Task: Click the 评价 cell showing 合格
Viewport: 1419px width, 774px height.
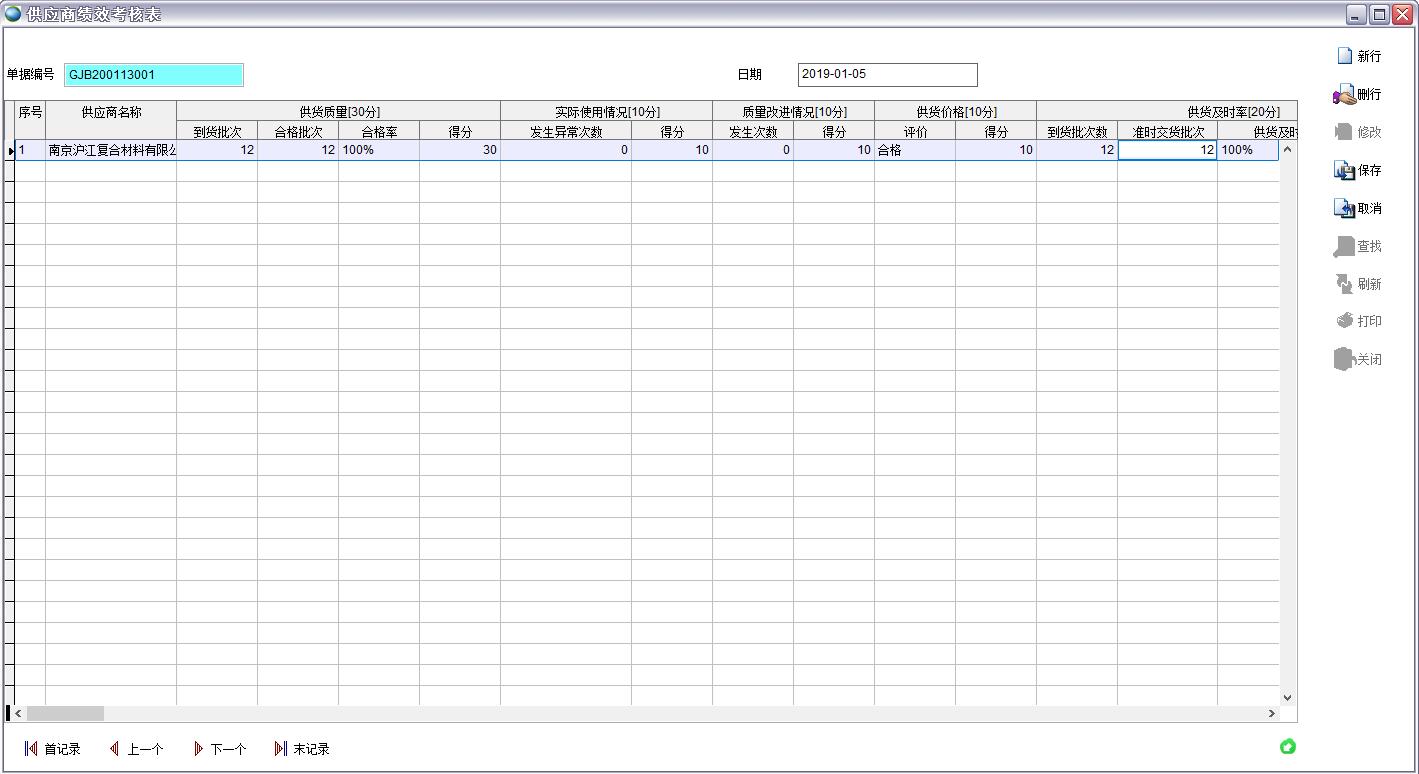Action: coord(914,150)
